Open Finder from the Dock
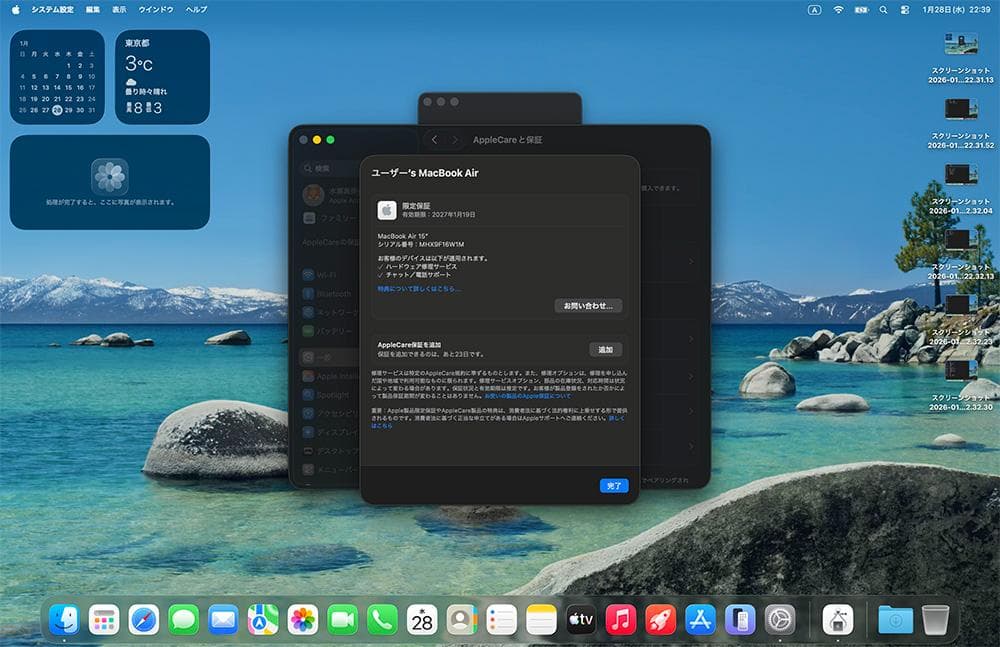This screenshot has height=647, width=1000. click(x=64, y=620)
